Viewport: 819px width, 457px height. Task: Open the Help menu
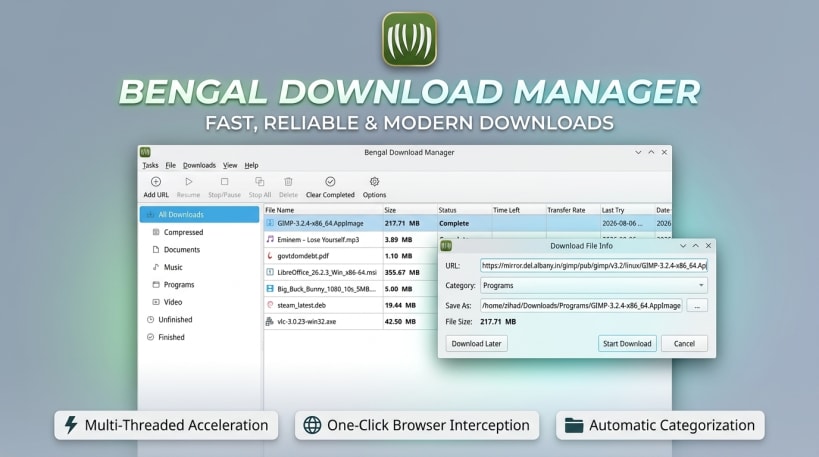tap(251, 165)
